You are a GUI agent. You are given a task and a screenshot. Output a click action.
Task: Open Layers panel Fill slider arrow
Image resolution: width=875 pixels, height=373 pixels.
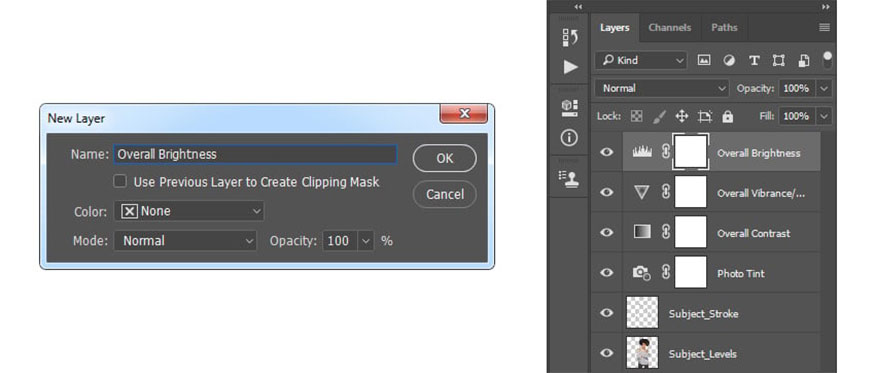[824, 116]
